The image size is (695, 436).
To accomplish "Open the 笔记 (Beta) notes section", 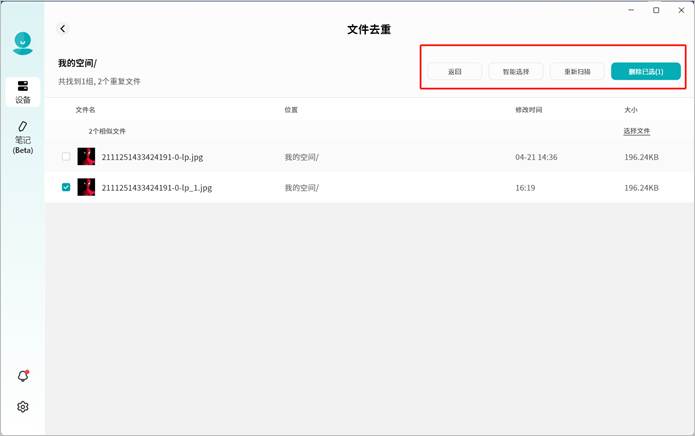I will click(x=22, y=138).
